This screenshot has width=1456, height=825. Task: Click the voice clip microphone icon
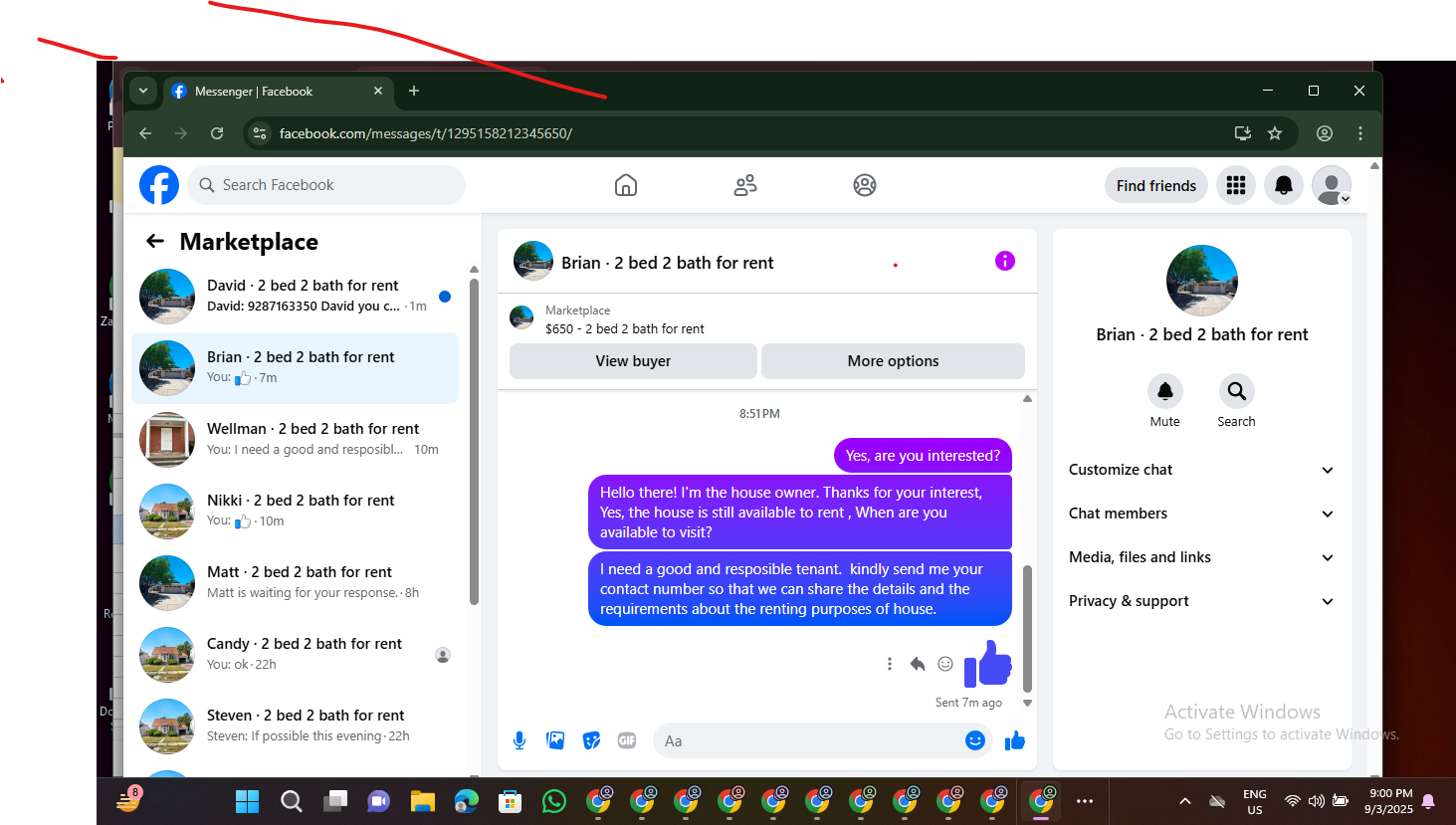click(520, 740)
